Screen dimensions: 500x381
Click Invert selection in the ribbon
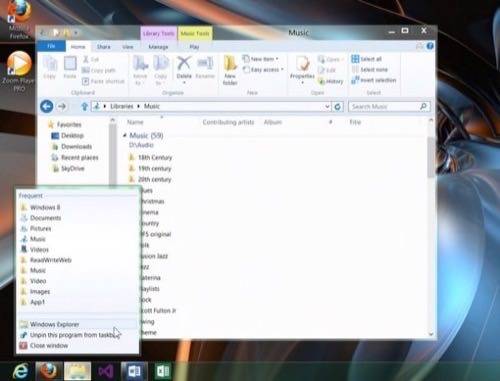[374, 80]
